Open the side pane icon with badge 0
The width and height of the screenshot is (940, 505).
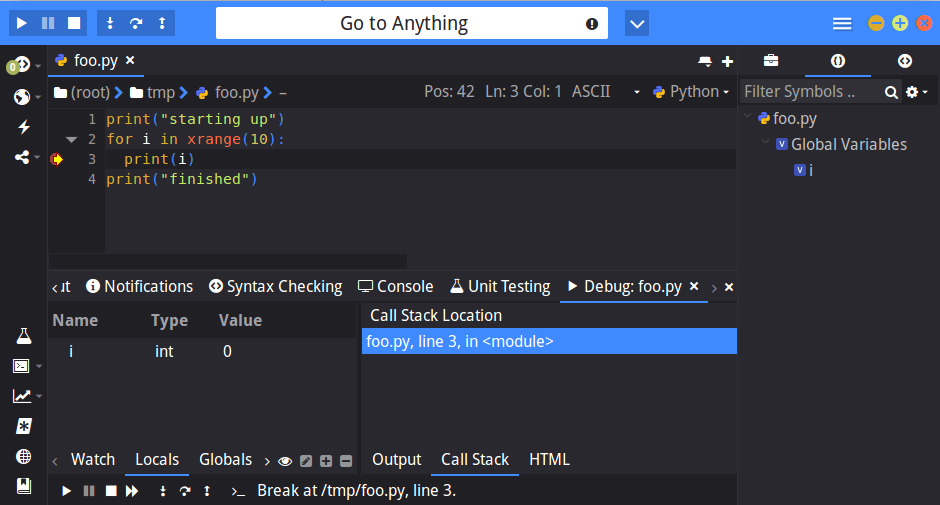(20, 65)
